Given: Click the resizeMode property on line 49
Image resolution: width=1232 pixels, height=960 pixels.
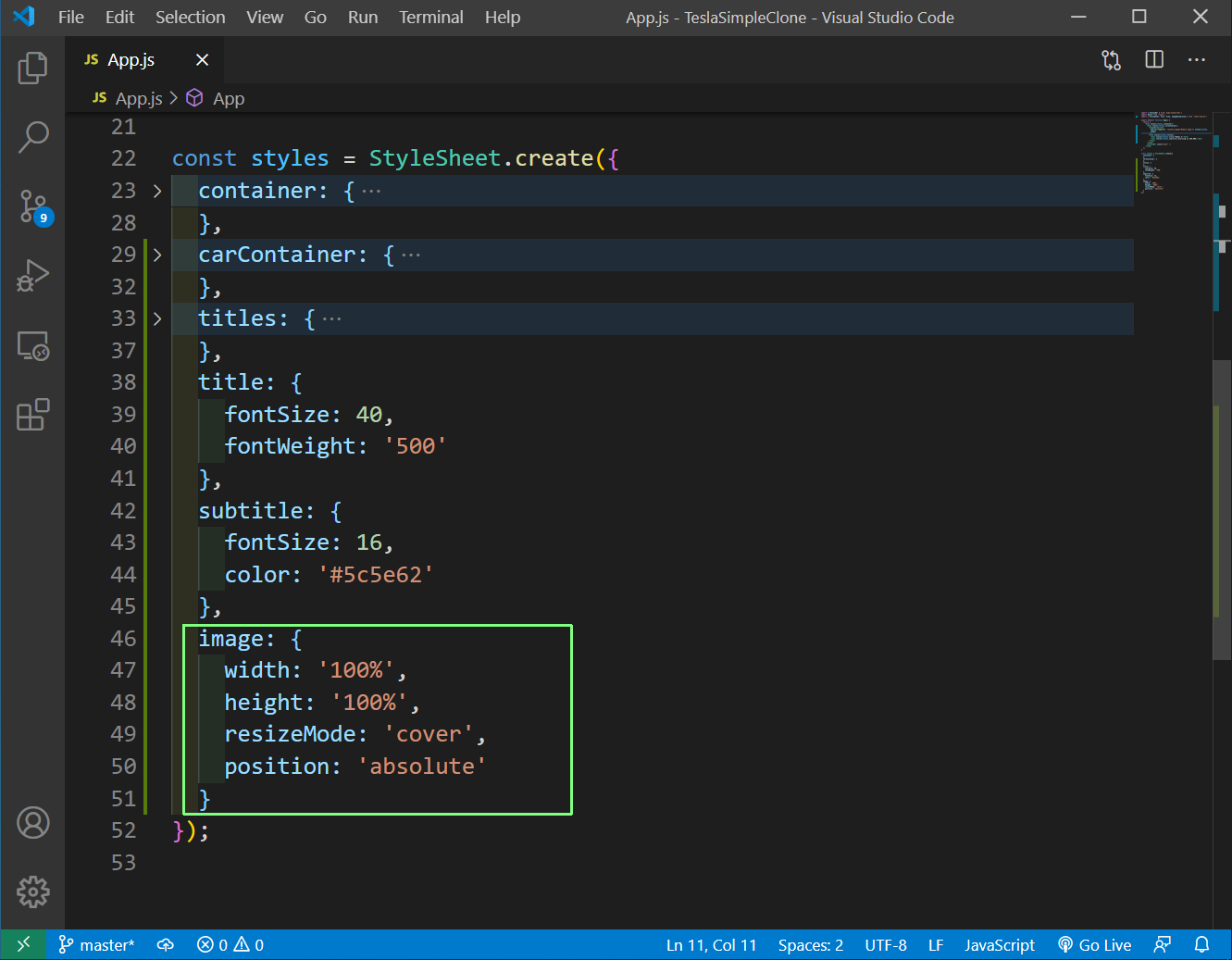Looking at the screenshot, I should pyautogui.click(x=290, y=734).
